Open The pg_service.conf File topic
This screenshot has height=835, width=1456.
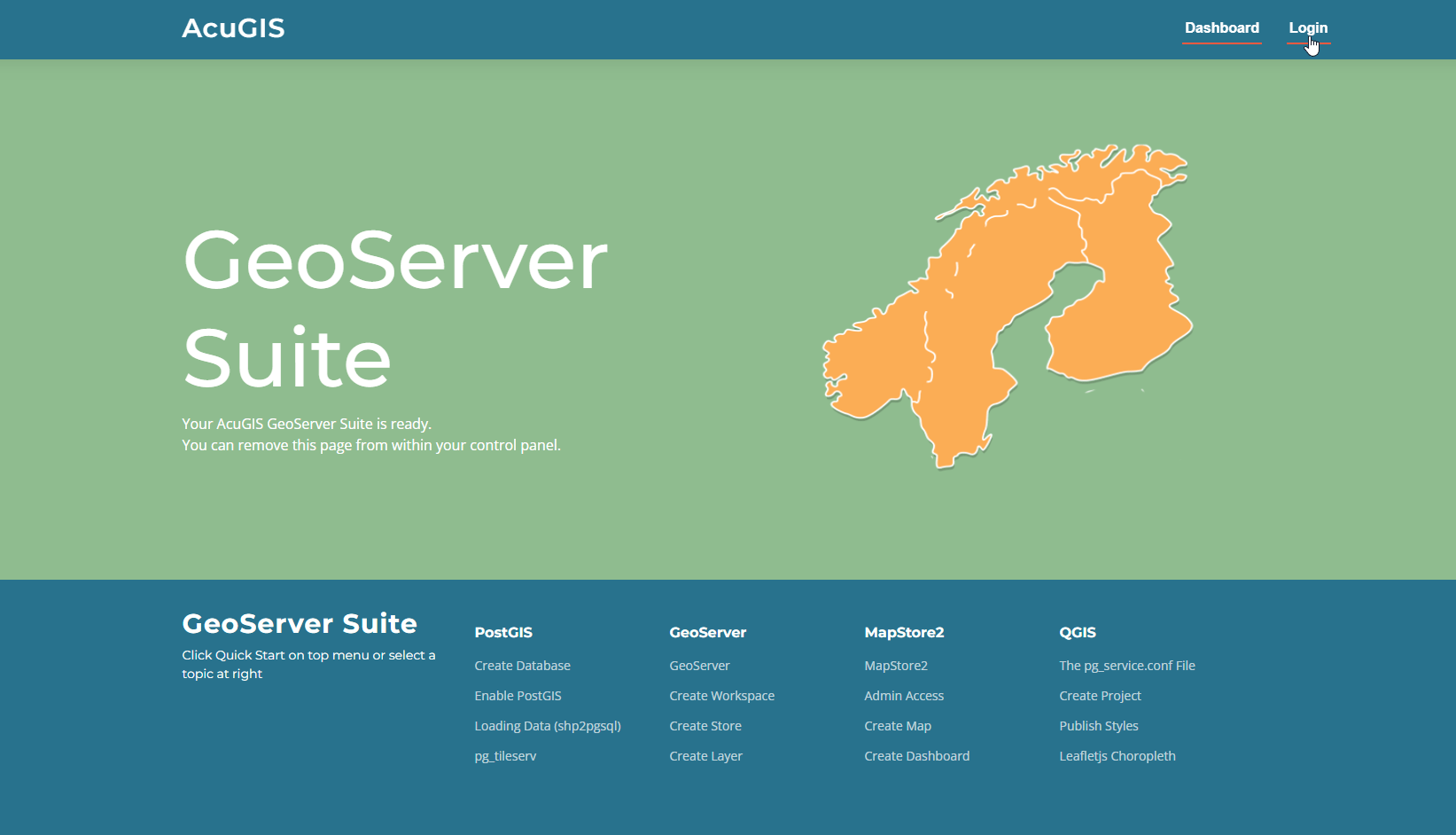pyautogui.click(x=1127, y=666)
